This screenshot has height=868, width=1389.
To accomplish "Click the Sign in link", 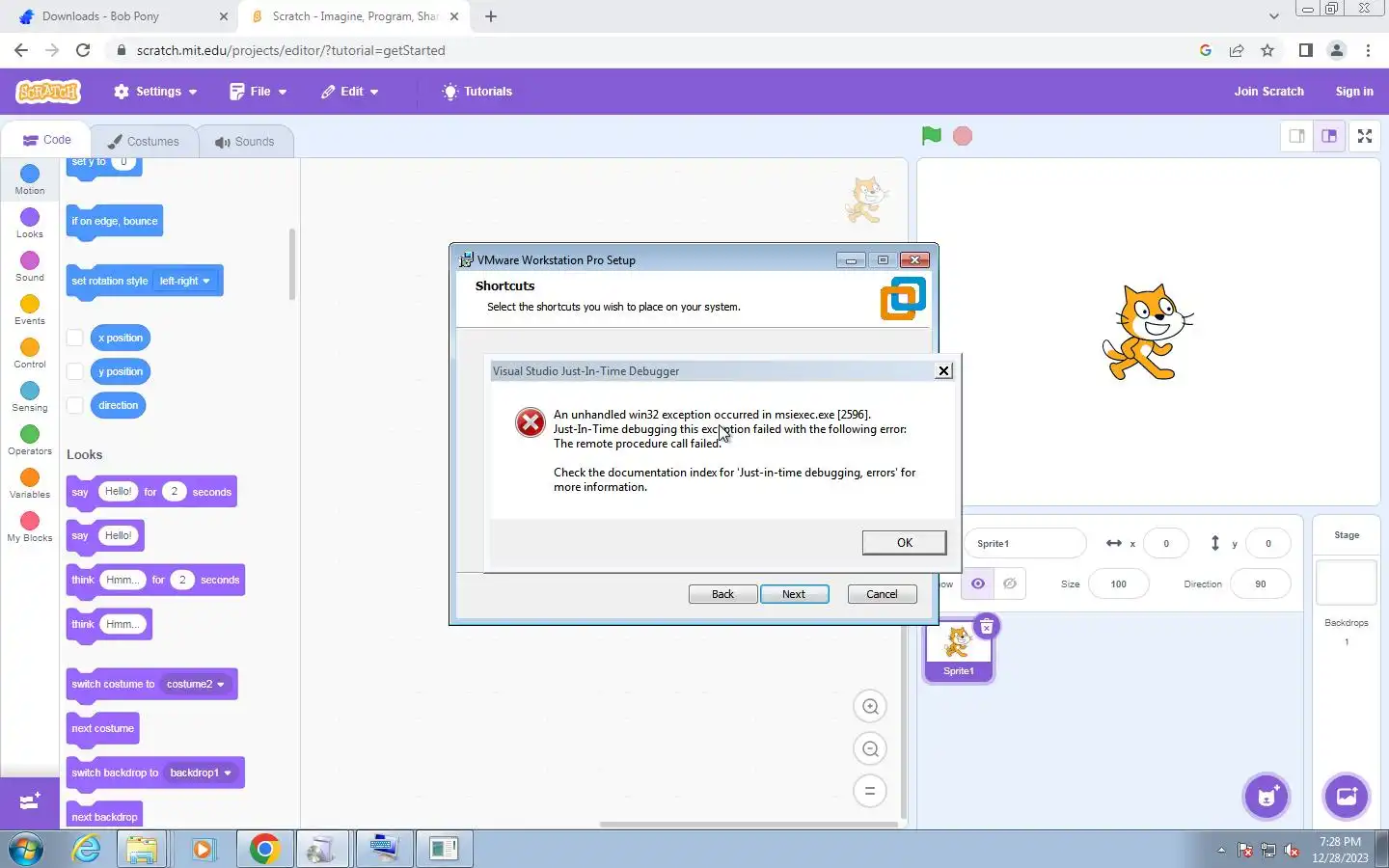I will (1354, 92).
